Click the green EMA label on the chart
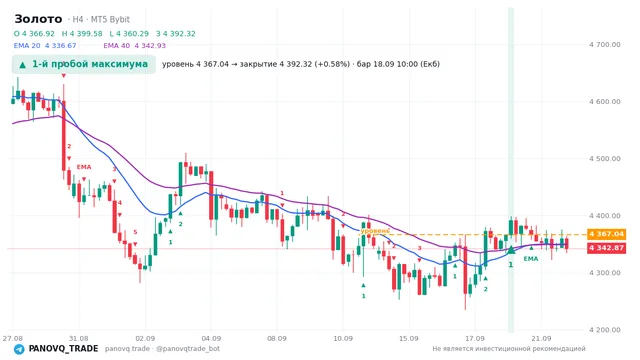 [x=531, y=258]
